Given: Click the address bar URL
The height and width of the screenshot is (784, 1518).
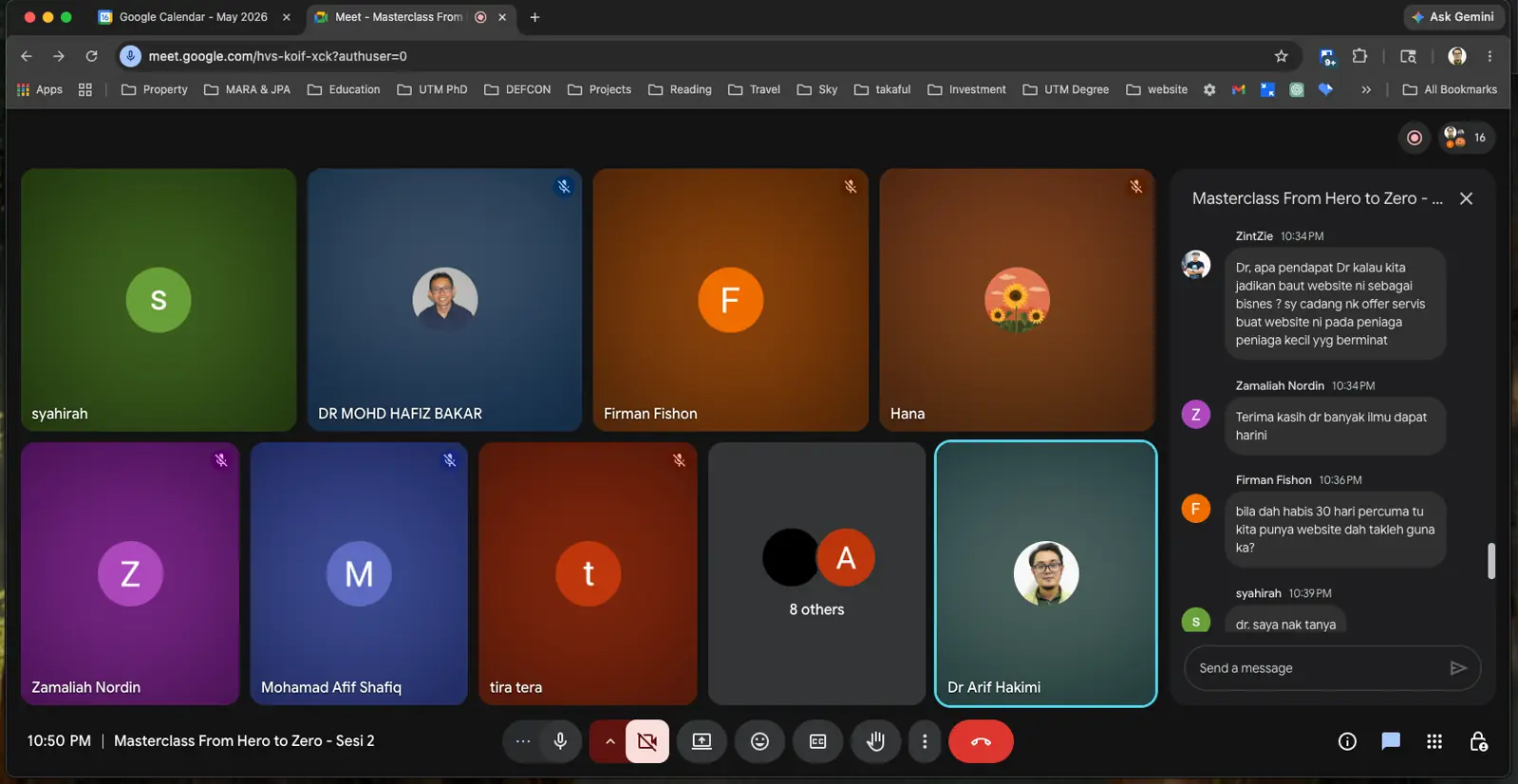Looking at the screenshot, I should pos(277,56).
